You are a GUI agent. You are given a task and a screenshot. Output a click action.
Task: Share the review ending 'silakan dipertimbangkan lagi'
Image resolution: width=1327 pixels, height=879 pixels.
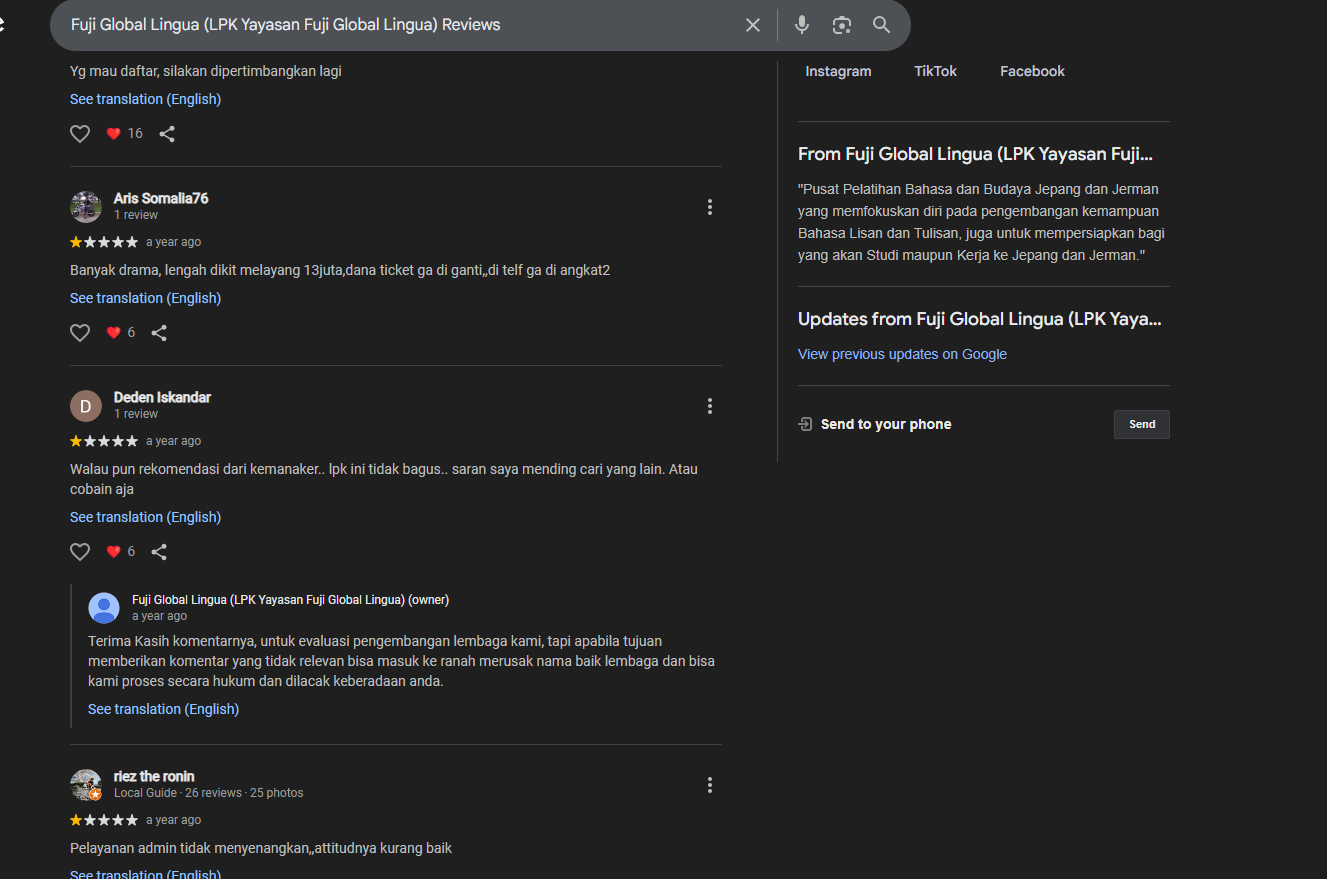tap(167, 134)
